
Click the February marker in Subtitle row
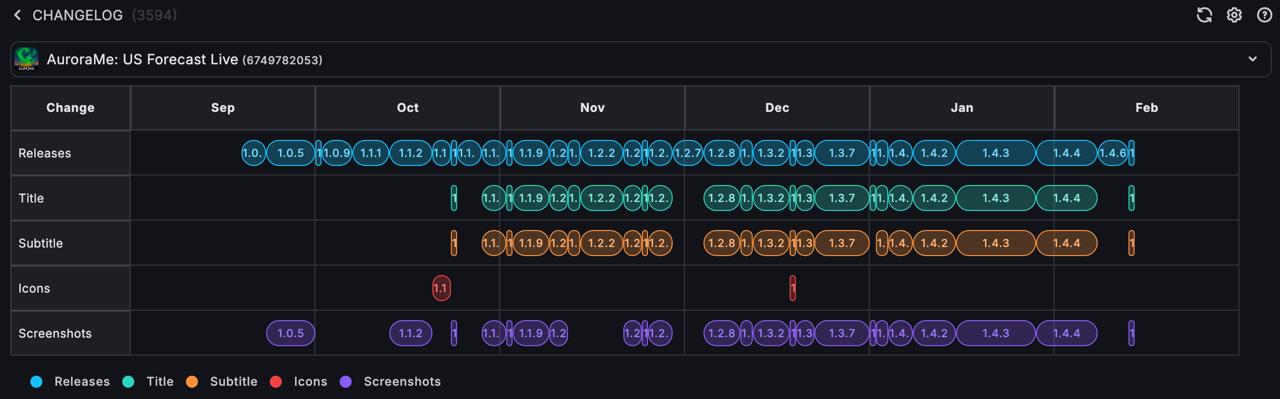click(1131, 243)
